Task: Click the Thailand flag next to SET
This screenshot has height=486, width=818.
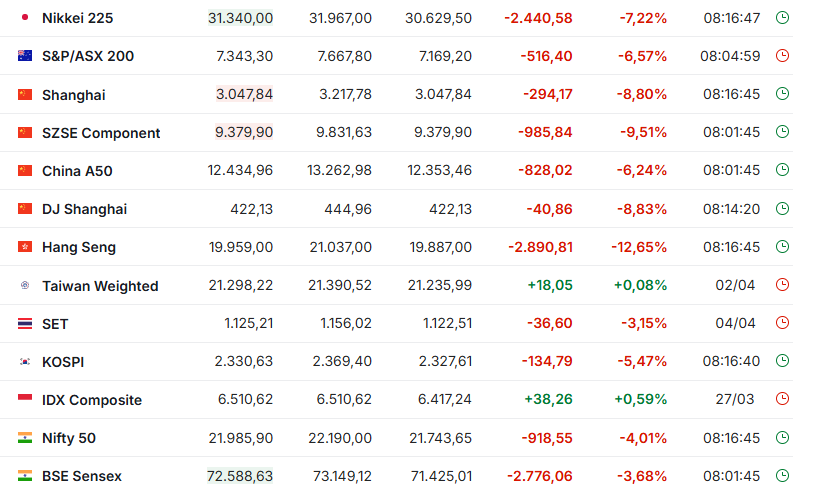Action: [x=25, y=323]
